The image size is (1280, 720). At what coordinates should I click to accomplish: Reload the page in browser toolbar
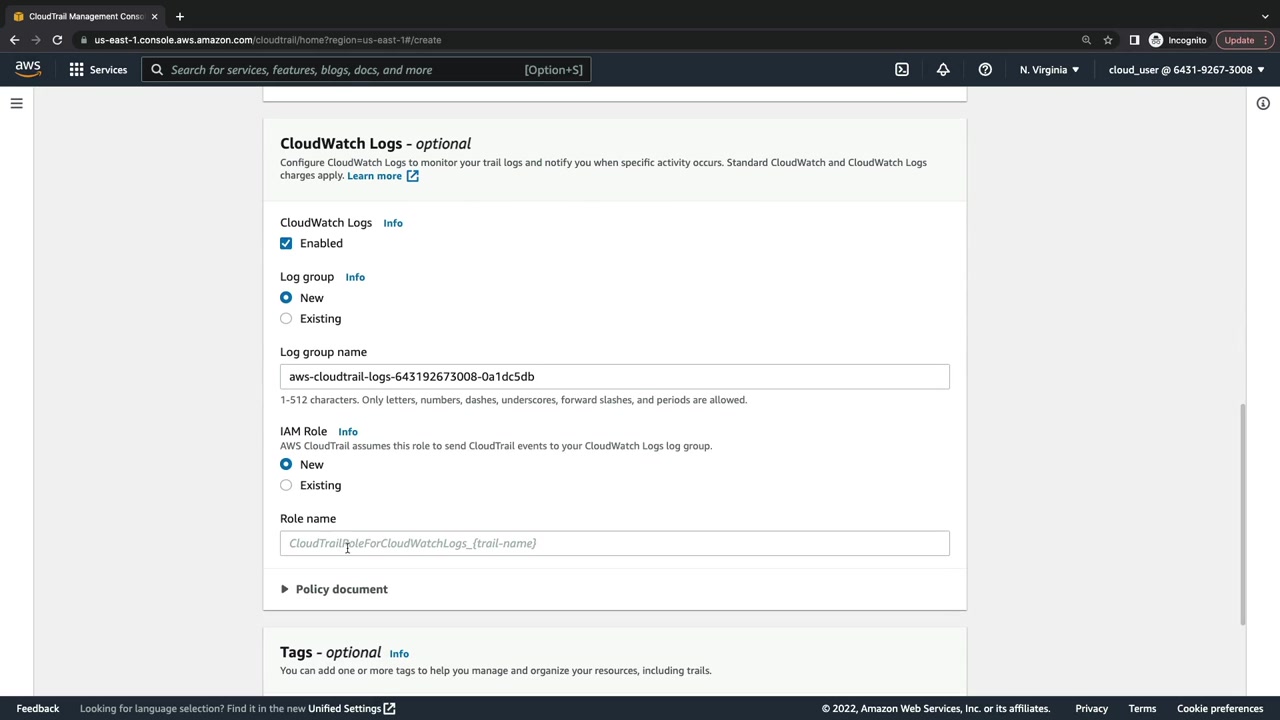[57, 40]
